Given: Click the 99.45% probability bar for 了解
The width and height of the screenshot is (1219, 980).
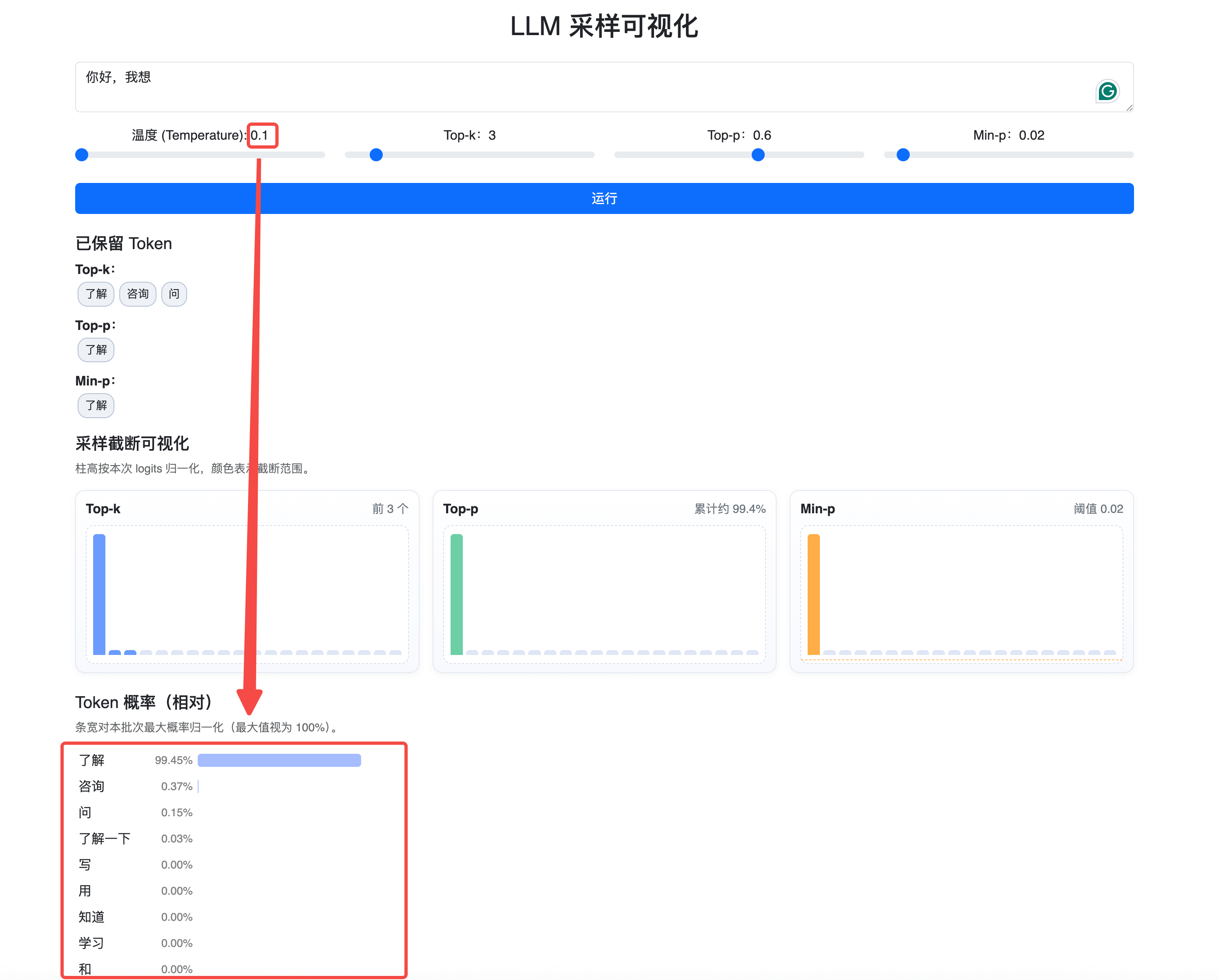Looking at the screenshot, I should pos(279,760).
